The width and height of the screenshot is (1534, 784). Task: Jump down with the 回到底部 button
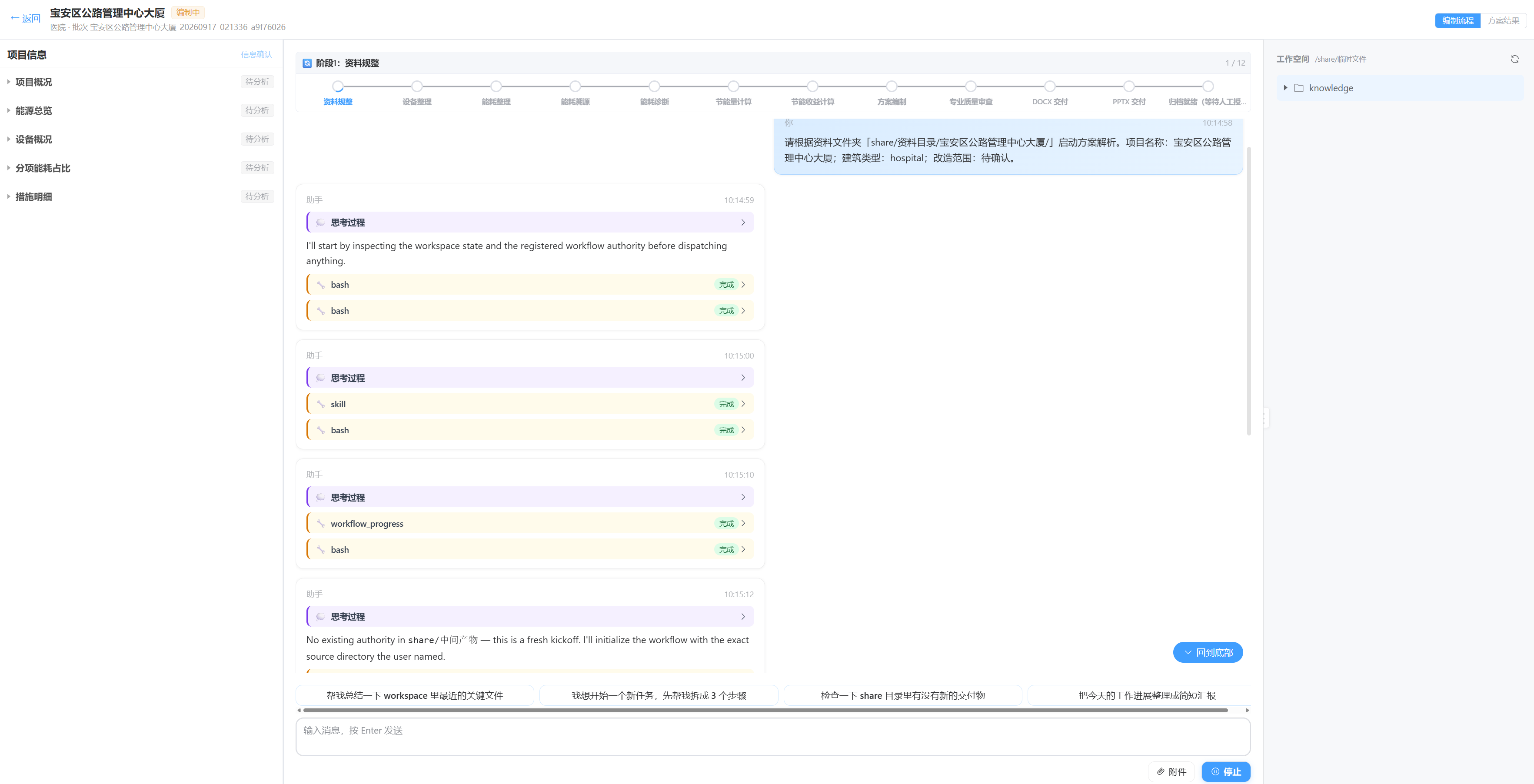[x=1208, y=652]
